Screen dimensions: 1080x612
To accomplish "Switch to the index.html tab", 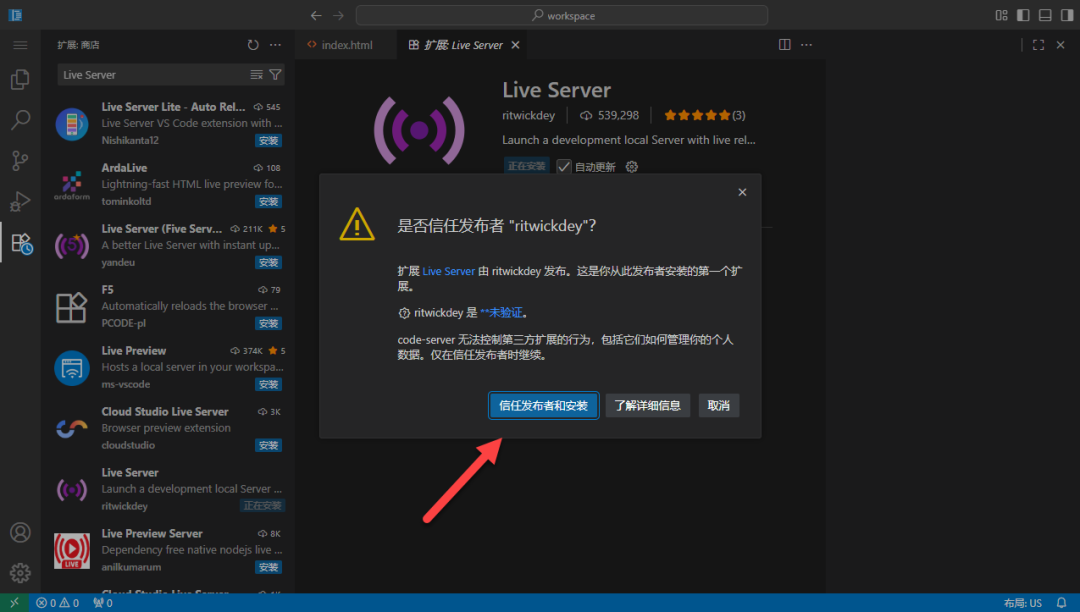I will [x=346, y=45].
